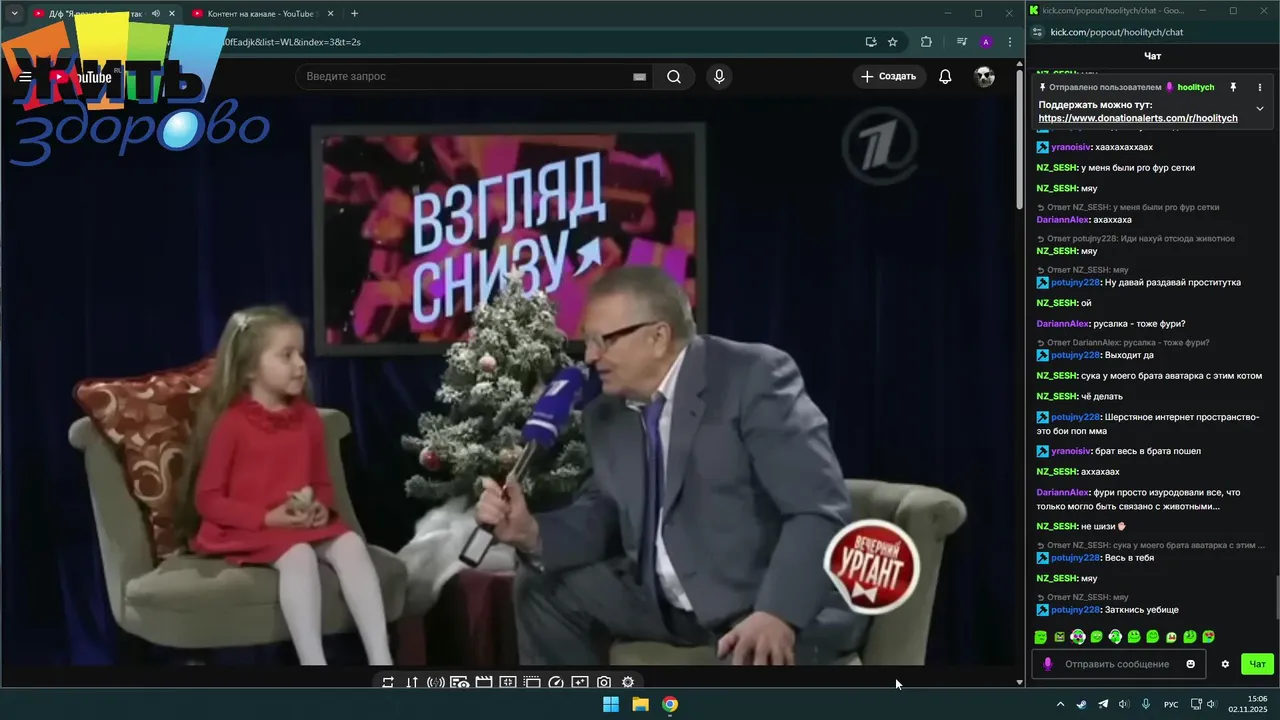Open site info icon in kick chat window
This screenshot has height=720, width=1280.
[x=1036, y=32]
